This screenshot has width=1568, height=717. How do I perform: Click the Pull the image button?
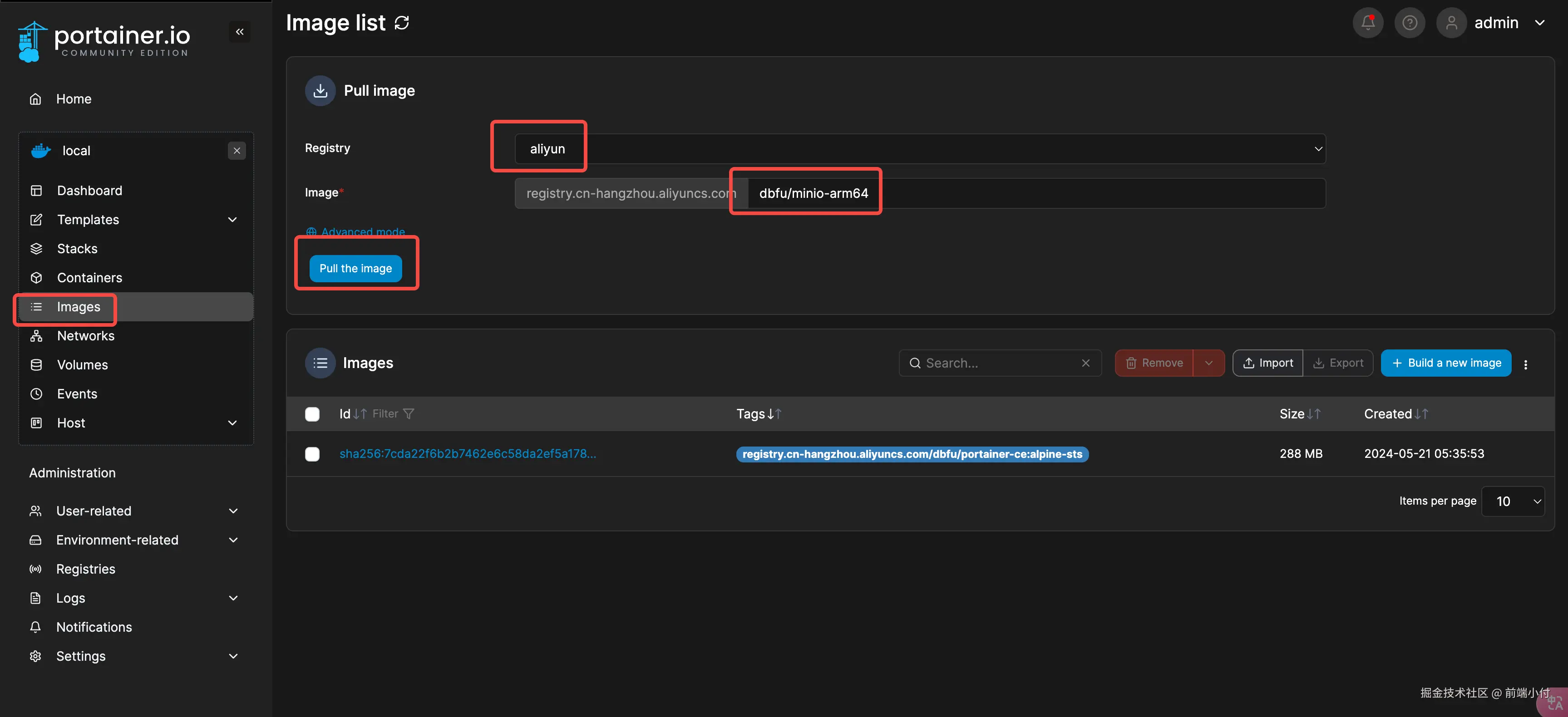tap(355, 268)
